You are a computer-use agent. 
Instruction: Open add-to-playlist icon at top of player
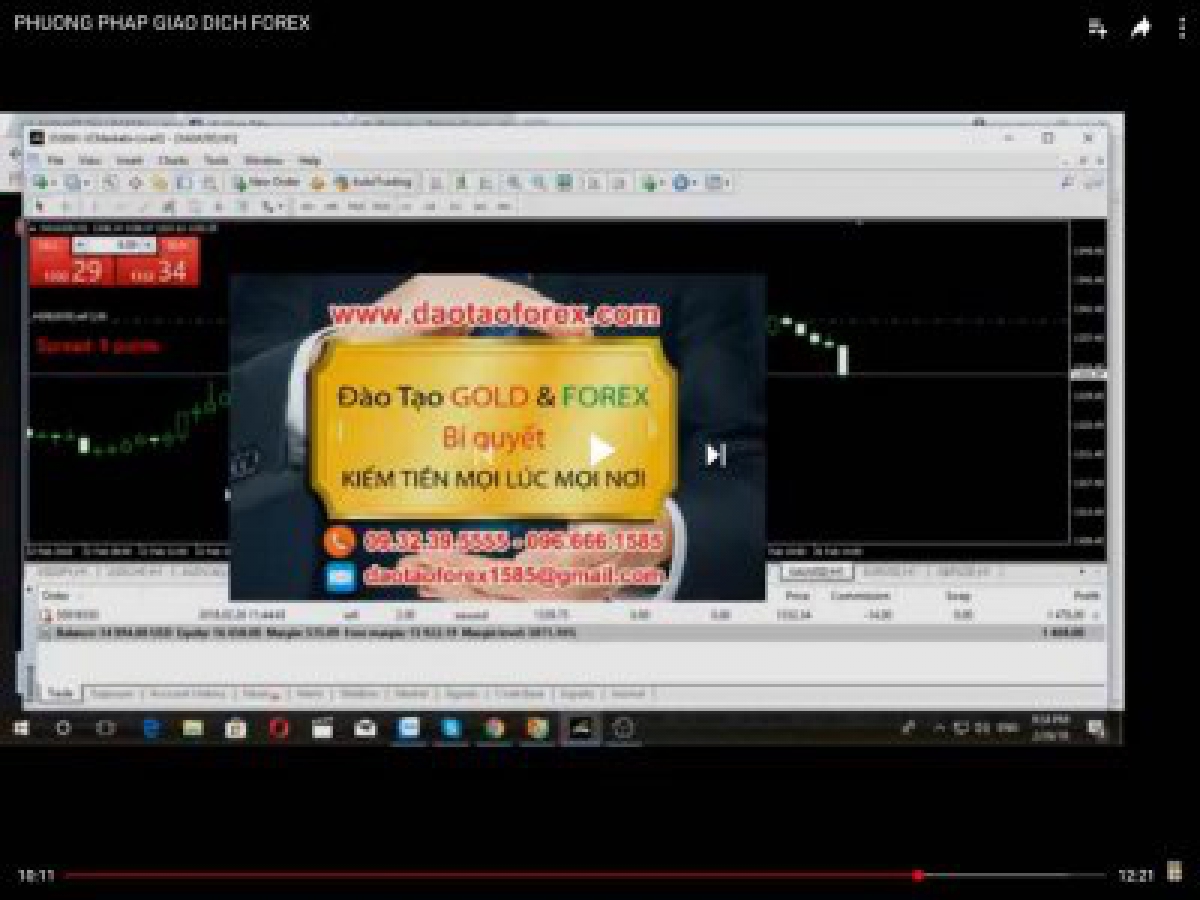[x=1097, y=28]
